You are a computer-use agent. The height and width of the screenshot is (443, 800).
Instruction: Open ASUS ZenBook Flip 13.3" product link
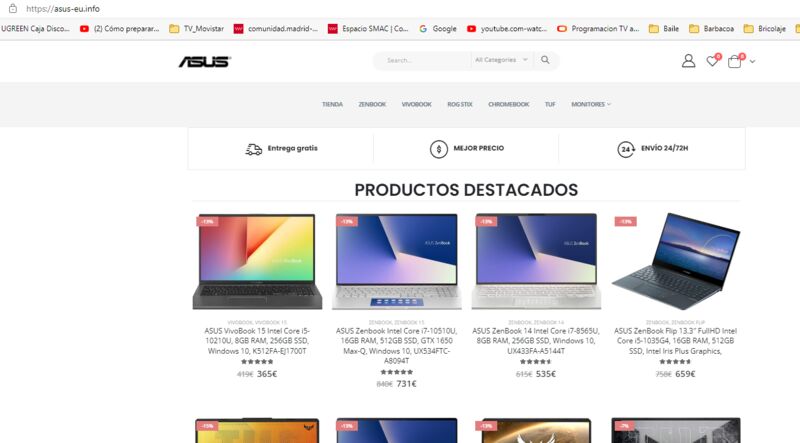pyautogui.click(x=676, y=341)
